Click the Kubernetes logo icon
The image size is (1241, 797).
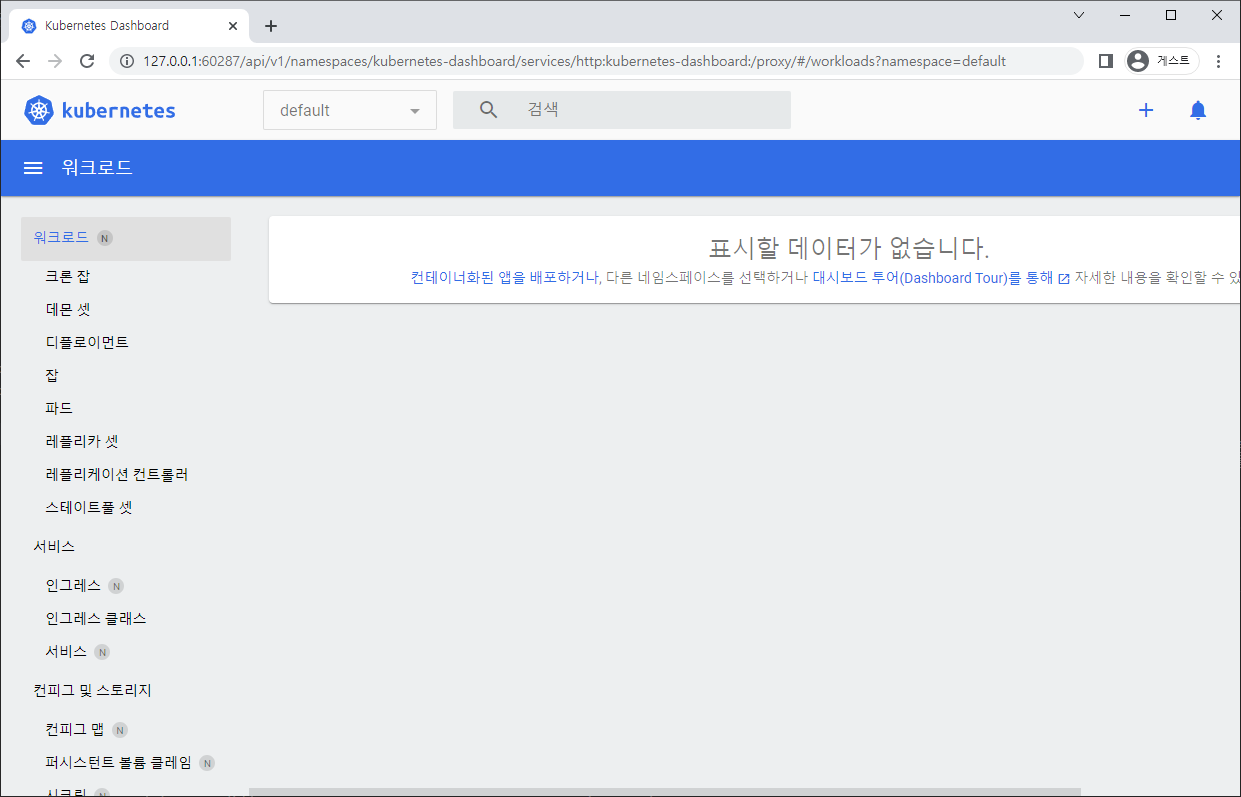pyautogui.click(x=38, y=110)
